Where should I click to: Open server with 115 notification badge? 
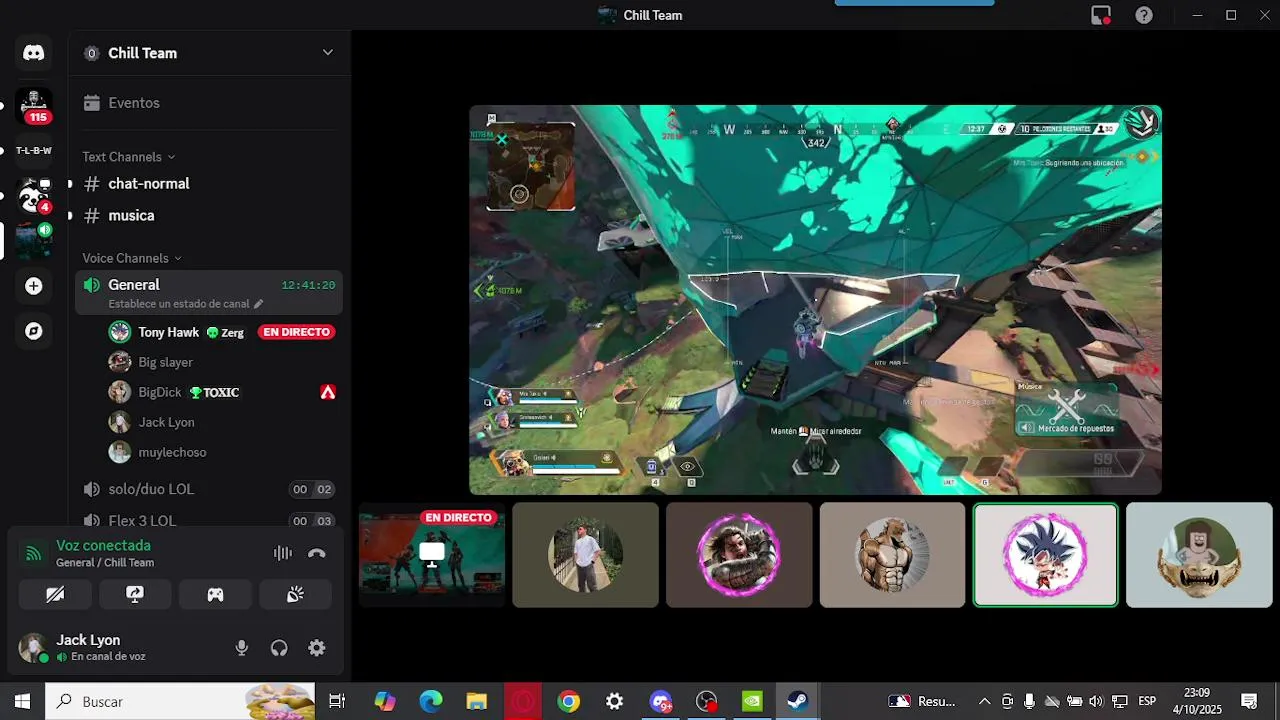click(34, 106)
